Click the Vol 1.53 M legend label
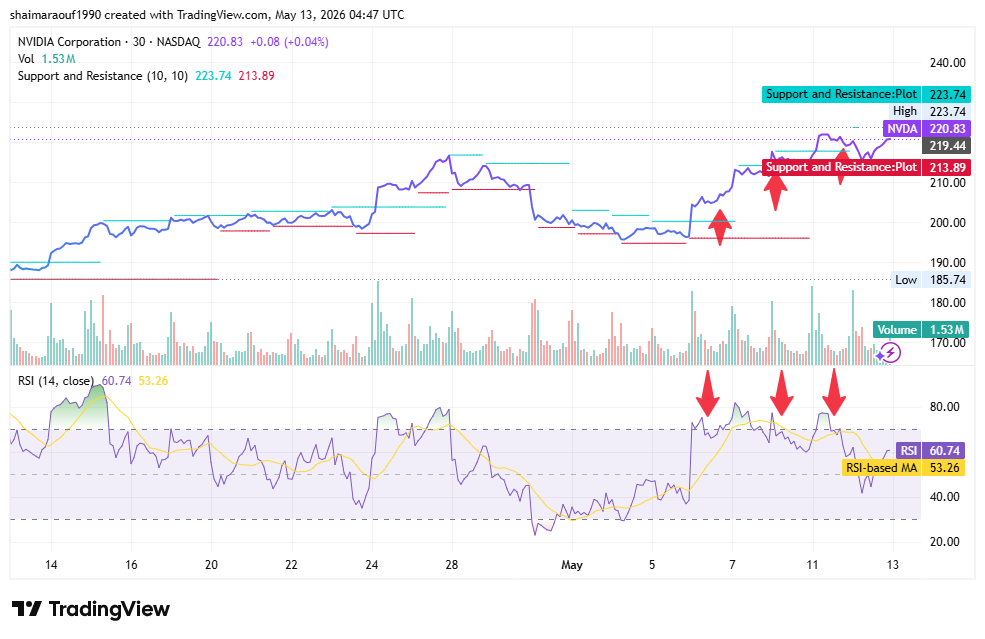The height and width of the screenshot is (639, 985). click(x=46, y=59)
